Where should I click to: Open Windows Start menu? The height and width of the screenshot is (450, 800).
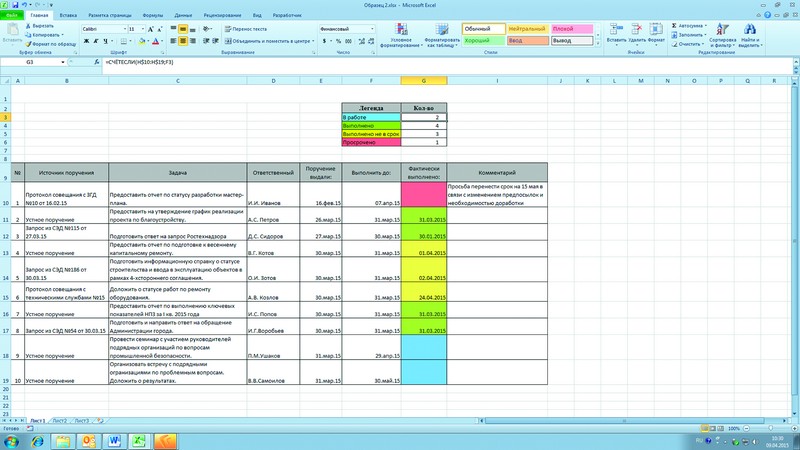pos(11,441)
